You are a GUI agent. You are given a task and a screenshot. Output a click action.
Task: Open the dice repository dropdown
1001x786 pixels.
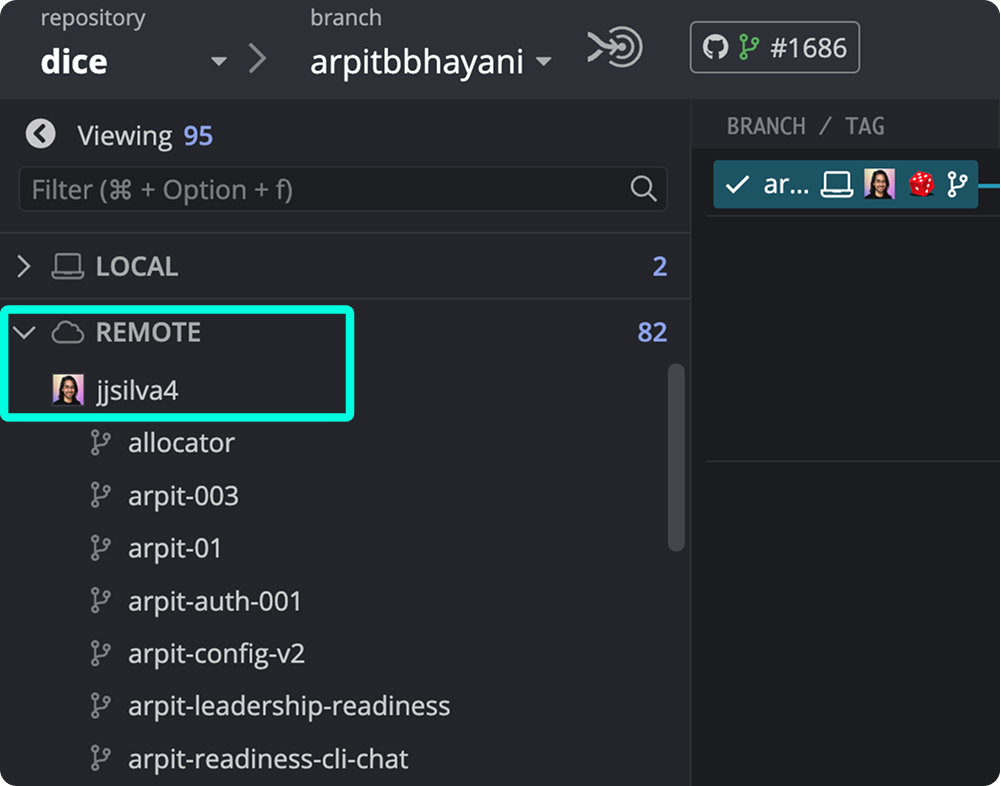(x=219, y=61)
